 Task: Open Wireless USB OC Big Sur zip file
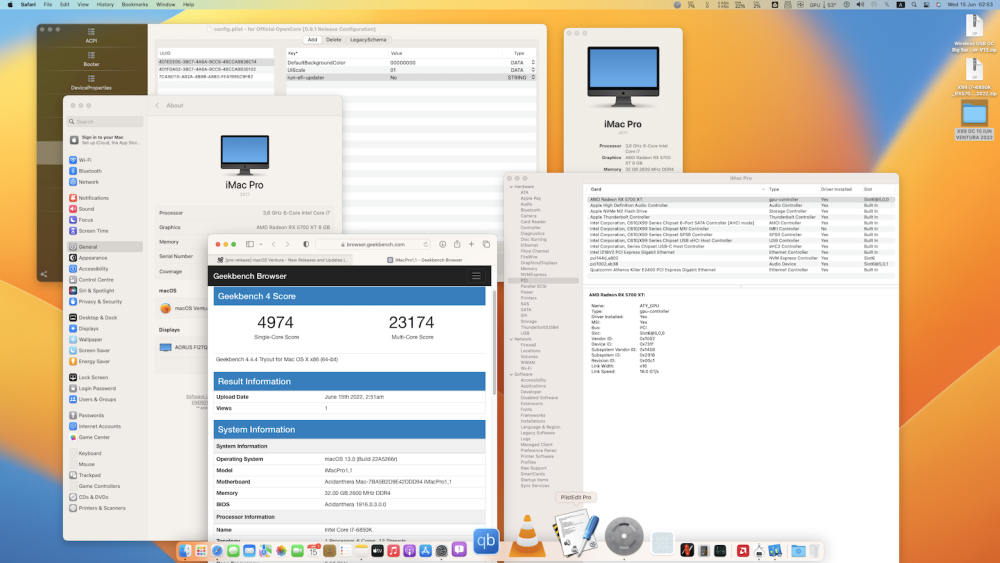point(974,33)
